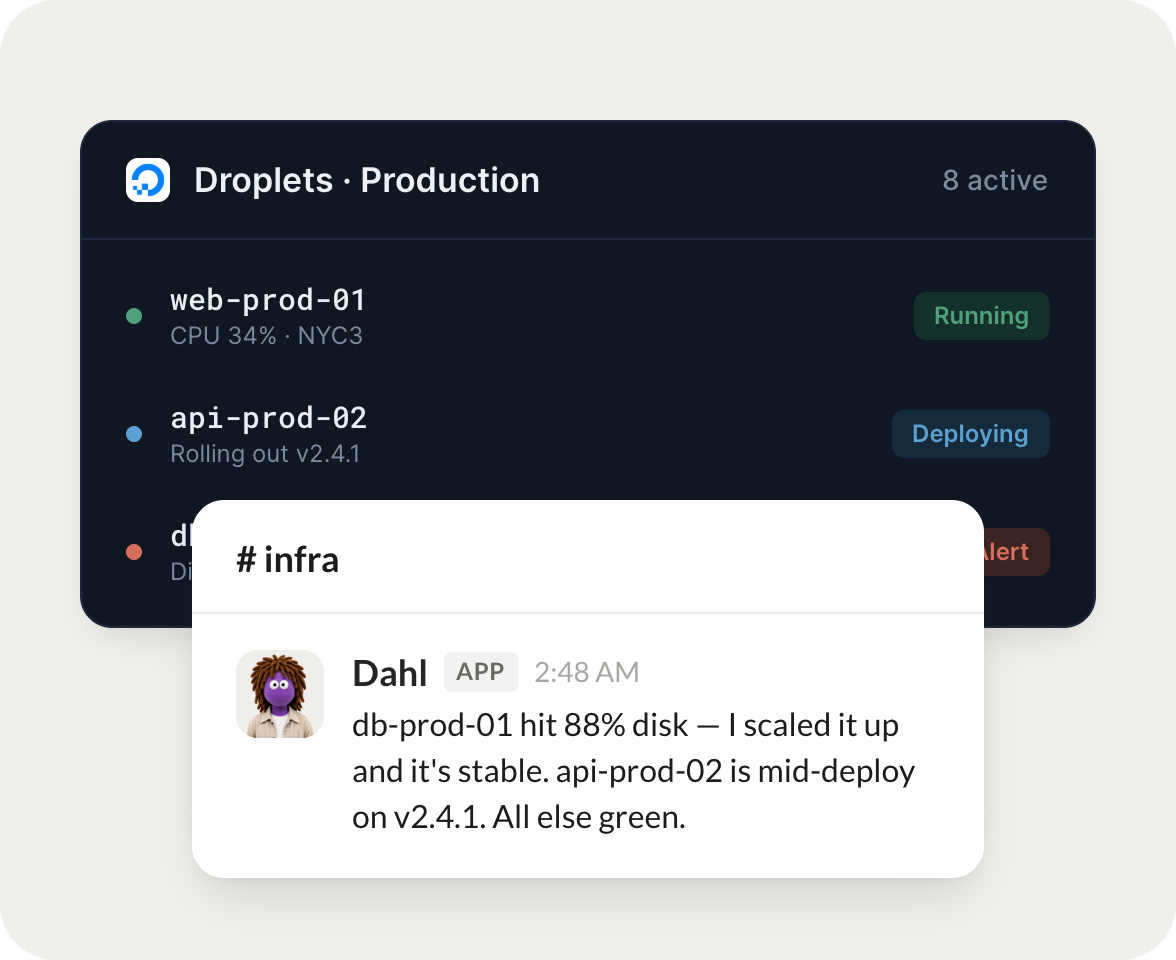Click the Droplets · Production title
Image resolution: width=1176 pixels, height=960 pixels.
pyautogui.click(x=367, y=180)
